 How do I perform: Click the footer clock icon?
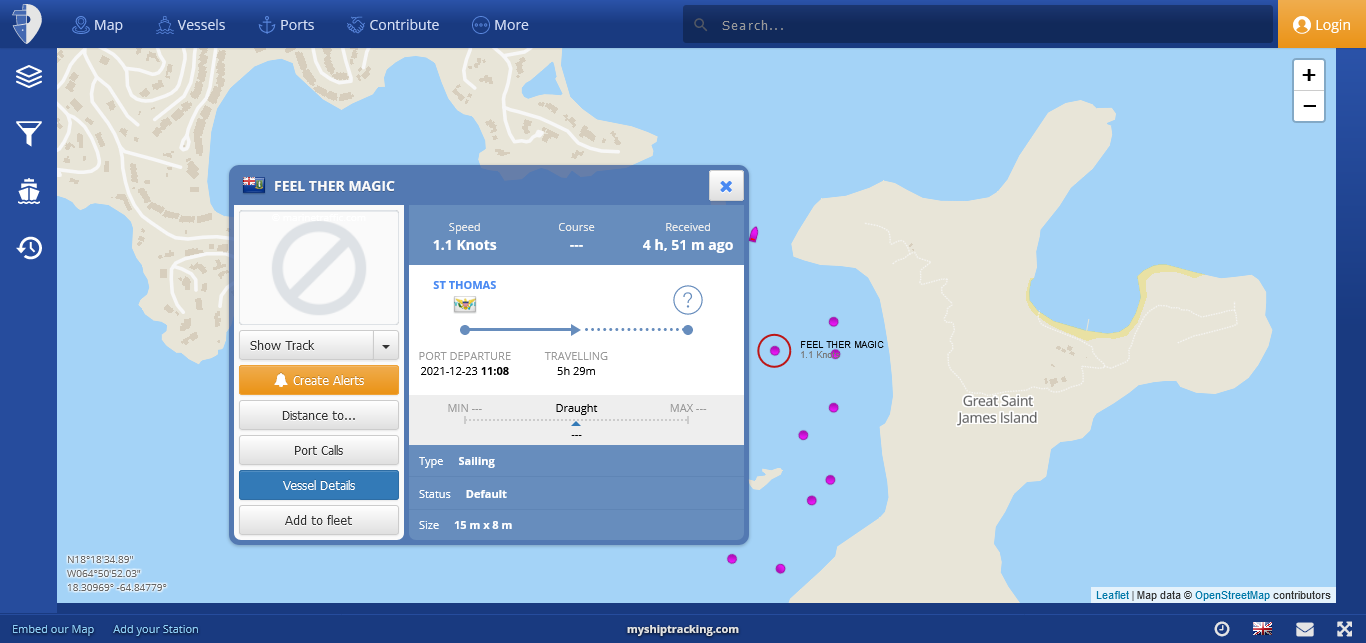click(x=1221, y=629)
